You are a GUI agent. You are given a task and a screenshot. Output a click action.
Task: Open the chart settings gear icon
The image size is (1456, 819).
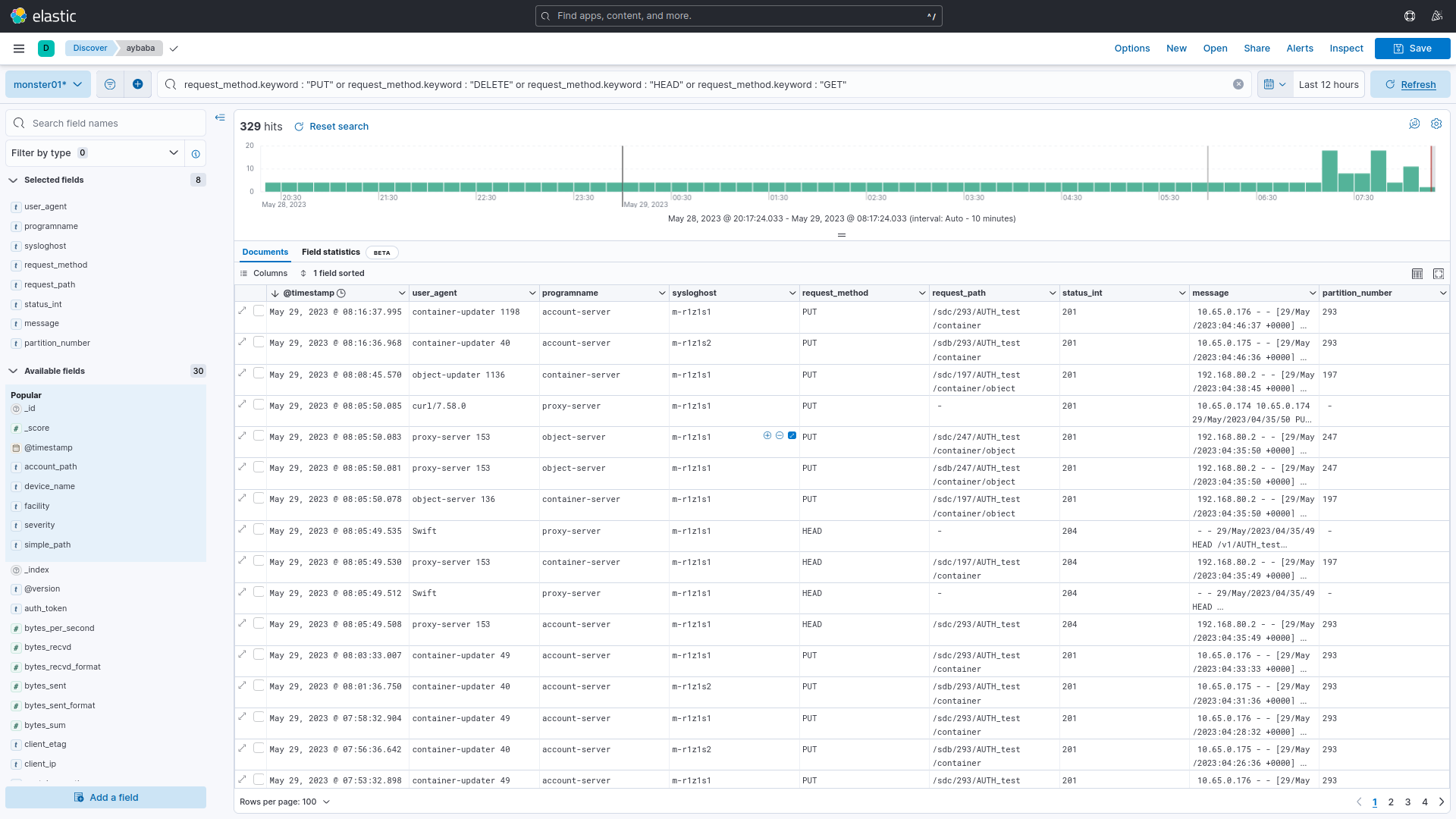[1436, 124]
